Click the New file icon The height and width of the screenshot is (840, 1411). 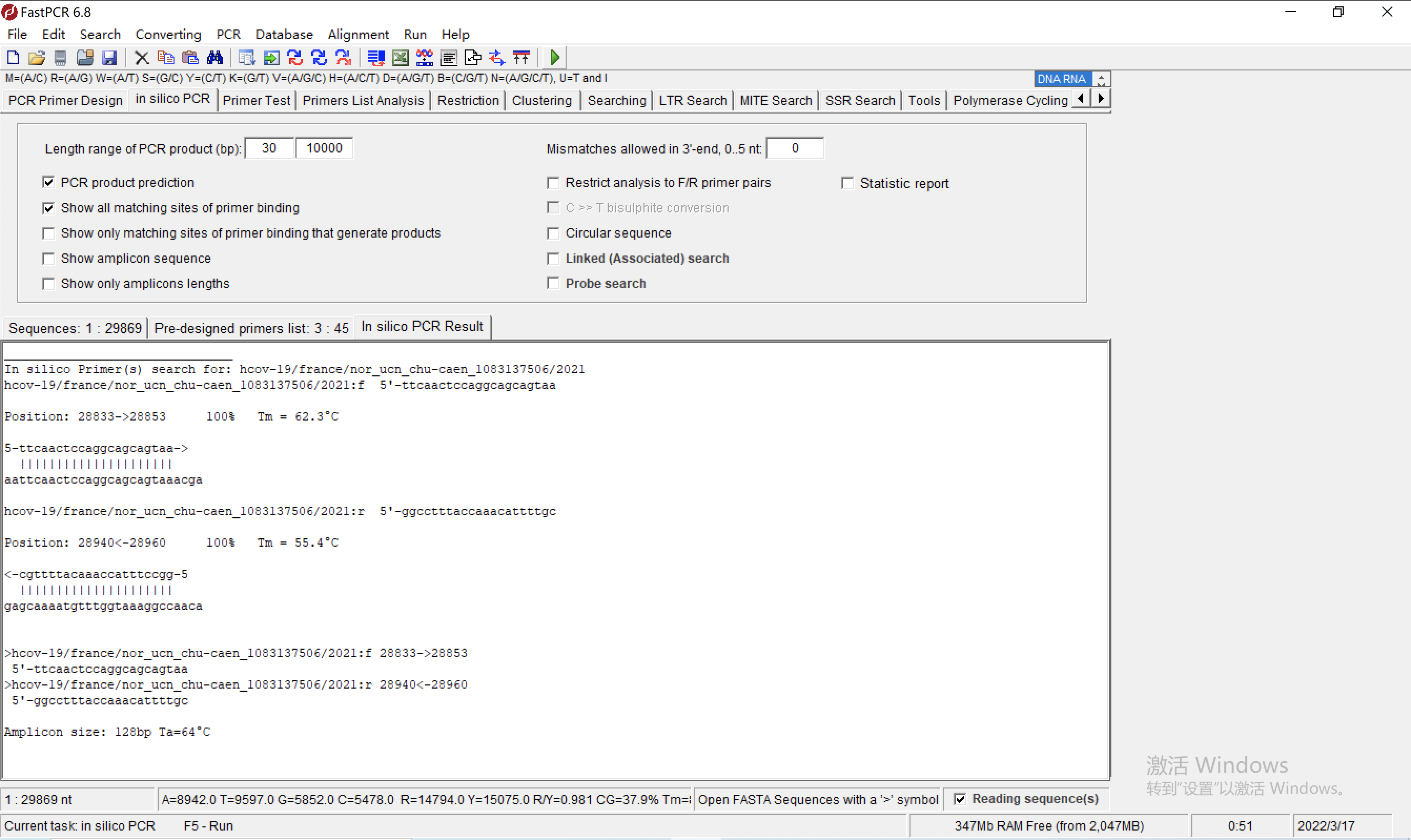(13, 58)
